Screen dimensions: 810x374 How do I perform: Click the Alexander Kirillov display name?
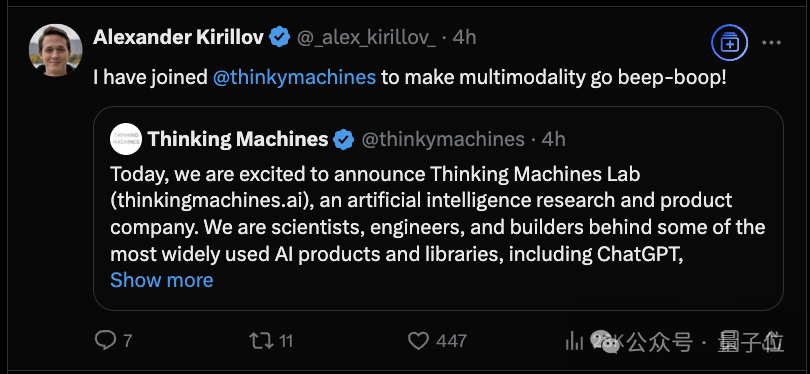(178, 37)
